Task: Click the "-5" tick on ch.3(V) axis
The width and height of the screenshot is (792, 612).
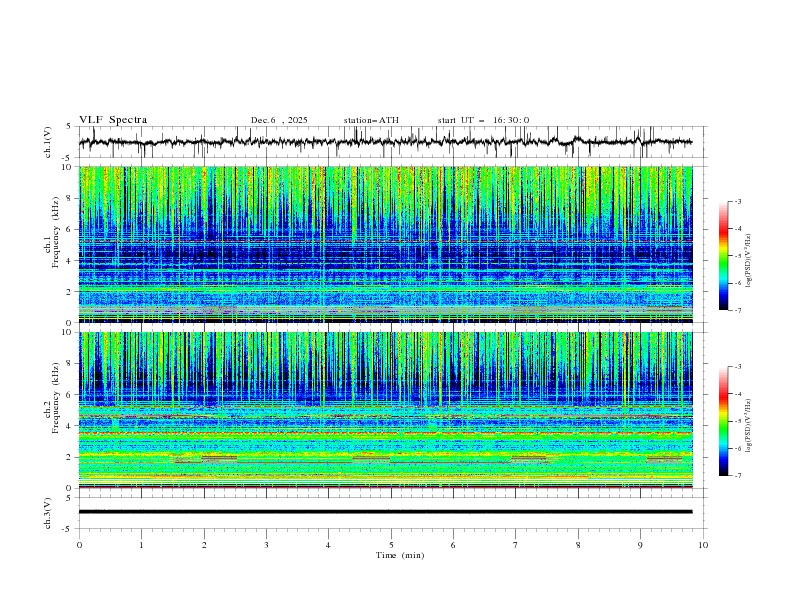Action: 68,529
